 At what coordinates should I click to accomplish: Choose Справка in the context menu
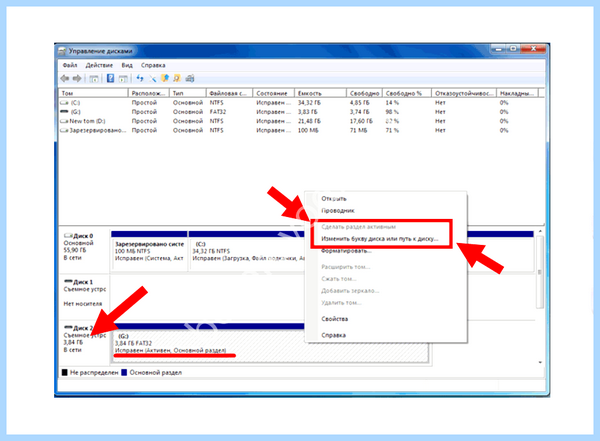[386, 335]
